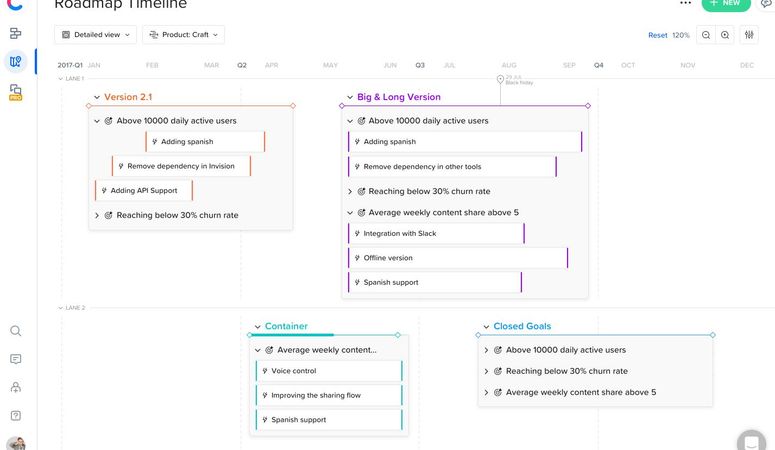Open the Product: Craft dropdown

183,35
